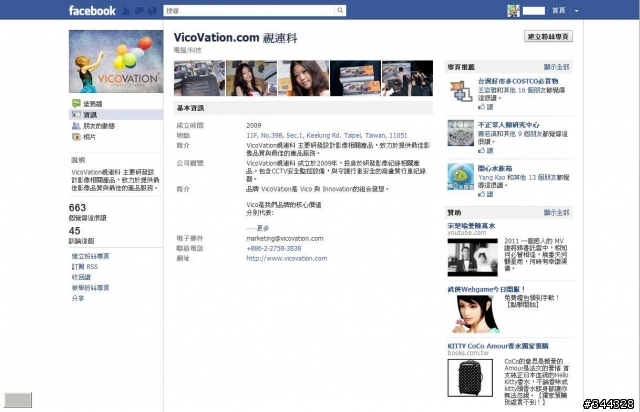Open COSTCO recommended page title
Image resolution: width=640 pixels, height=412 pixels.
tap(518, 81)
